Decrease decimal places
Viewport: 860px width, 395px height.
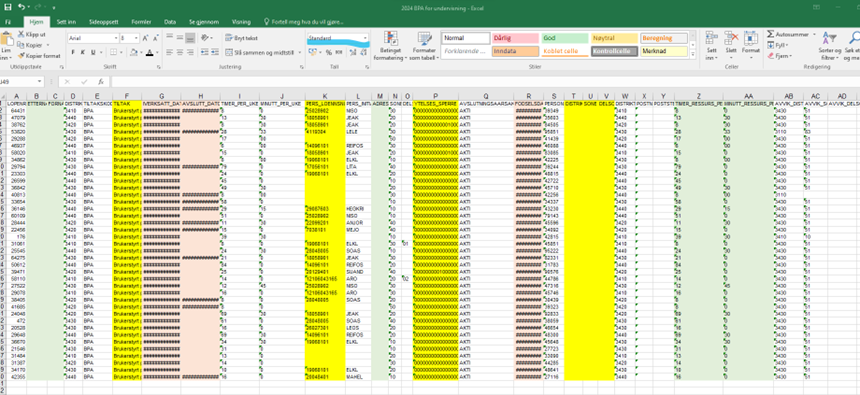[364, 53]
